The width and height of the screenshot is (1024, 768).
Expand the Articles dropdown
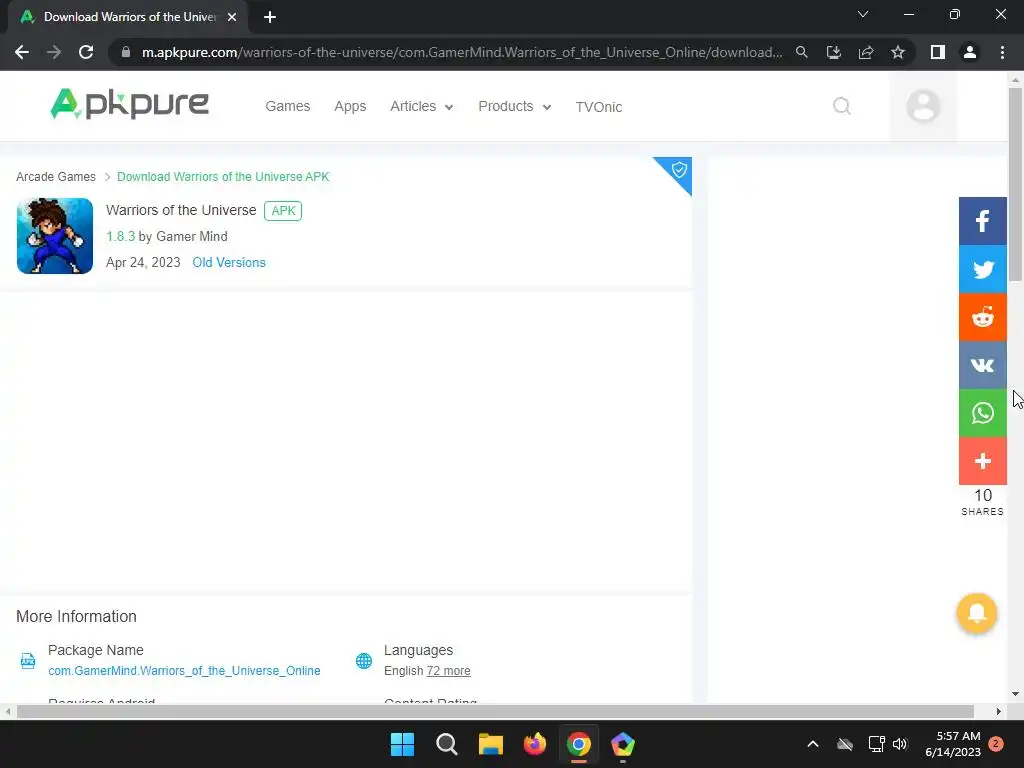[421, 106]
